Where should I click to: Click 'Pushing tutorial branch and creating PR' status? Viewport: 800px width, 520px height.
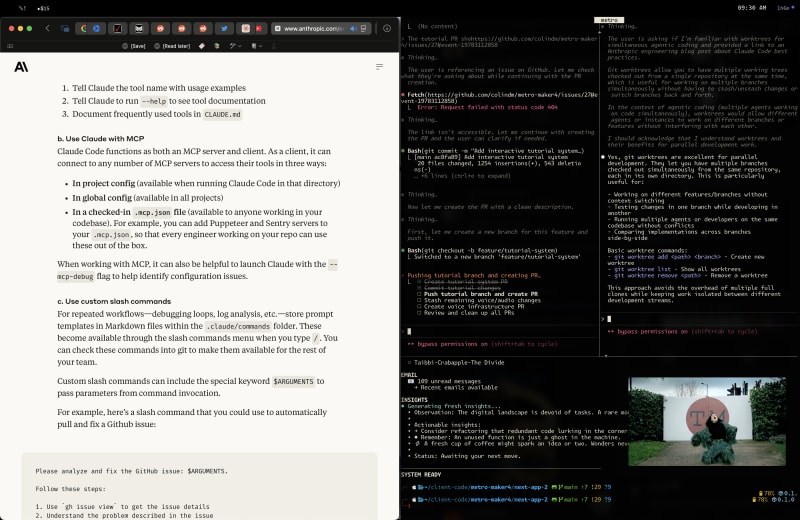pyautogui.click(x=474, y=276)
